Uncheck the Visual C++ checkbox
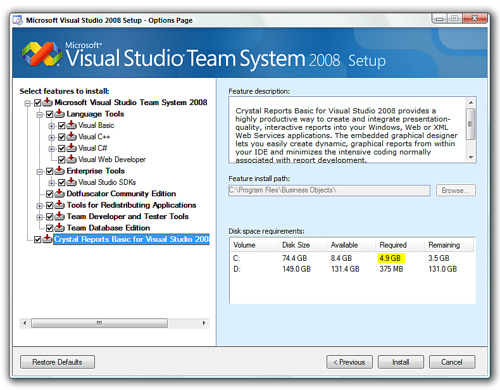 tap(61, 137)
